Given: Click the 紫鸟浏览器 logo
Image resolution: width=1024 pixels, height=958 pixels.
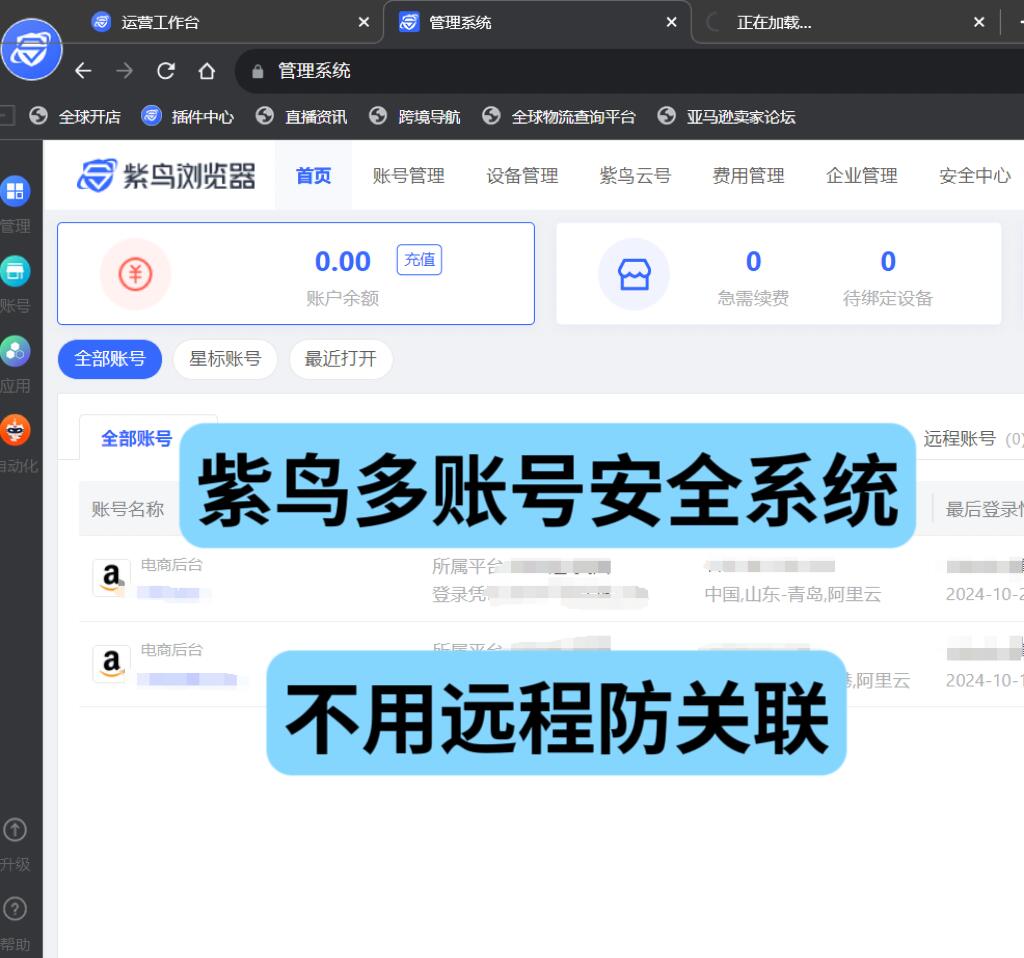Looking at the screenshot, I should [166, 175].
